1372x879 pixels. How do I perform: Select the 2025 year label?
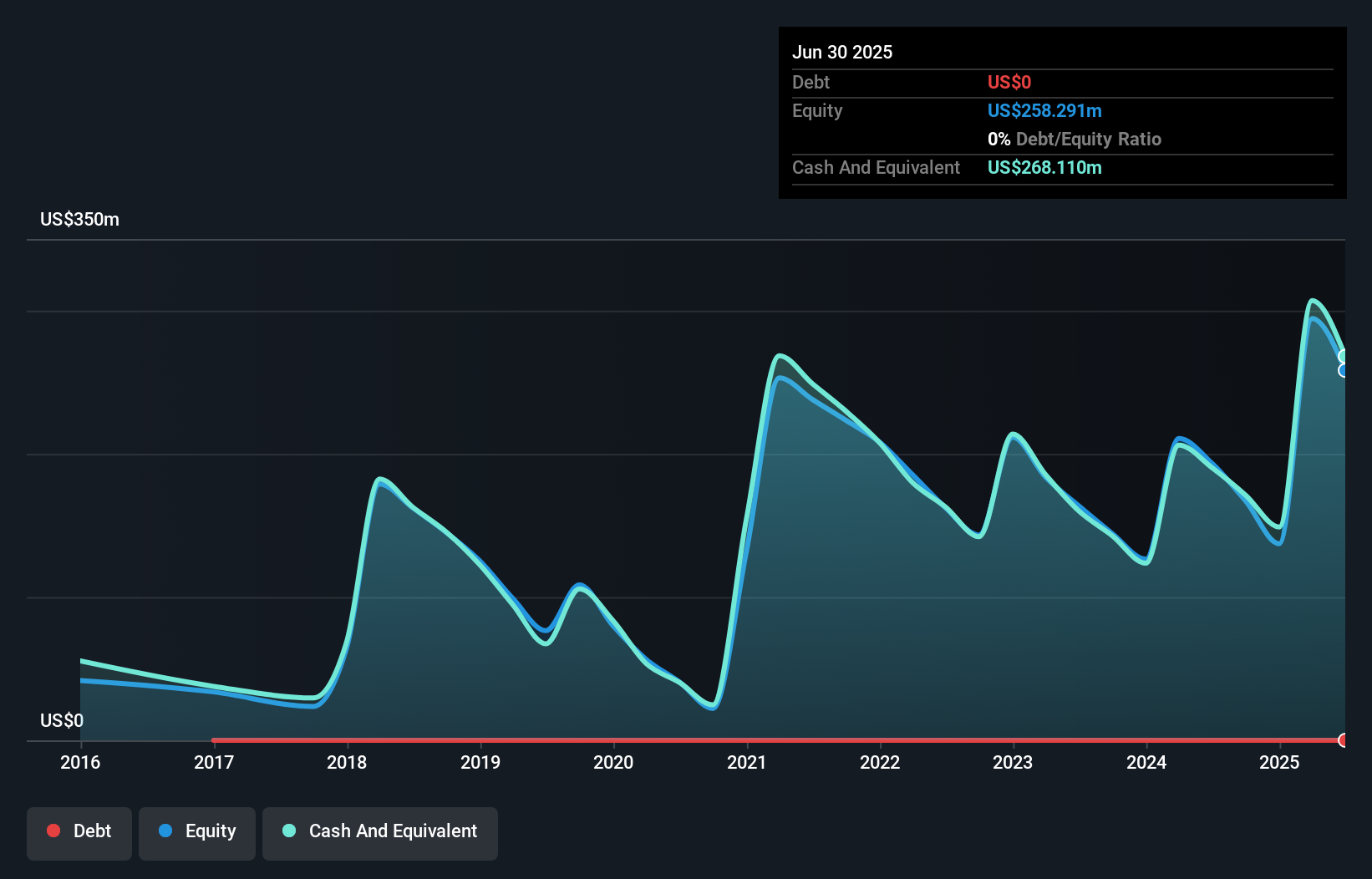(x=1281, y=762)
